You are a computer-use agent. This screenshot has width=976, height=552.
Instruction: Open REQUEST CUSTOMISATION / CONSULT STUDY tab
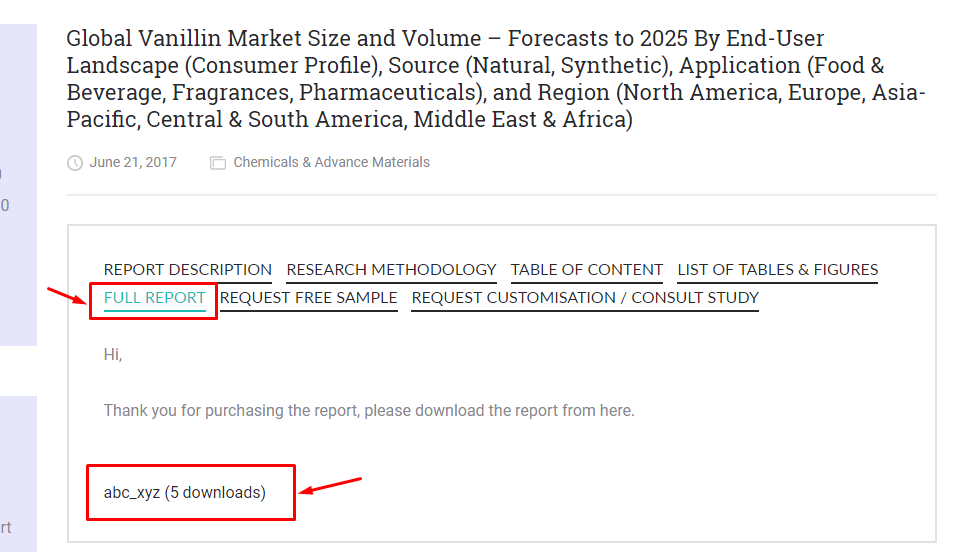tap(585, 298)
